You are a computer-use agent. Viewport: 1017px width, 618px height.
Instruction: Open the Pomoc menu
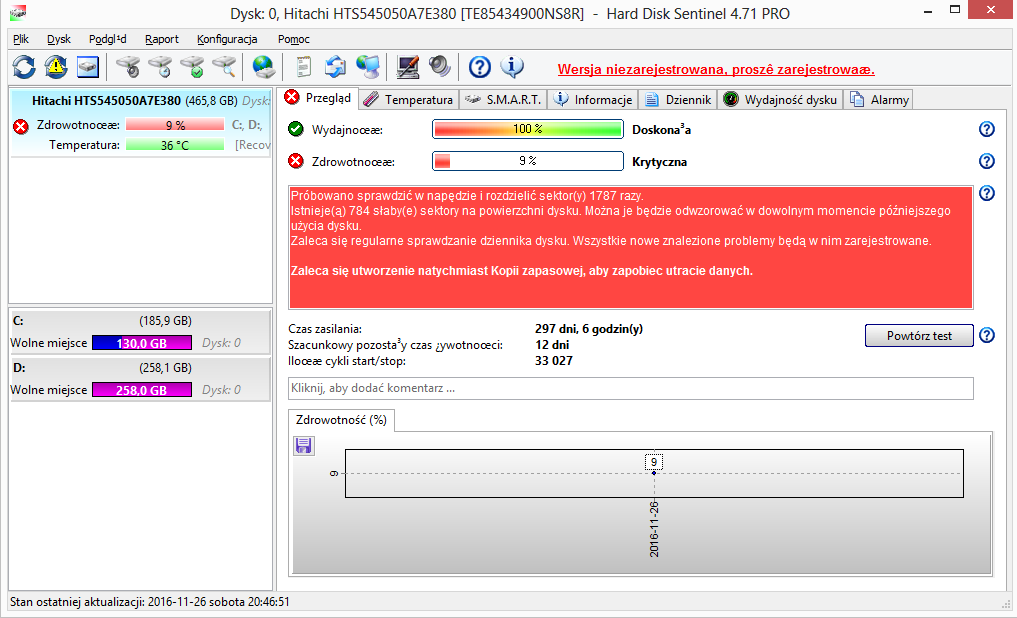294,39
